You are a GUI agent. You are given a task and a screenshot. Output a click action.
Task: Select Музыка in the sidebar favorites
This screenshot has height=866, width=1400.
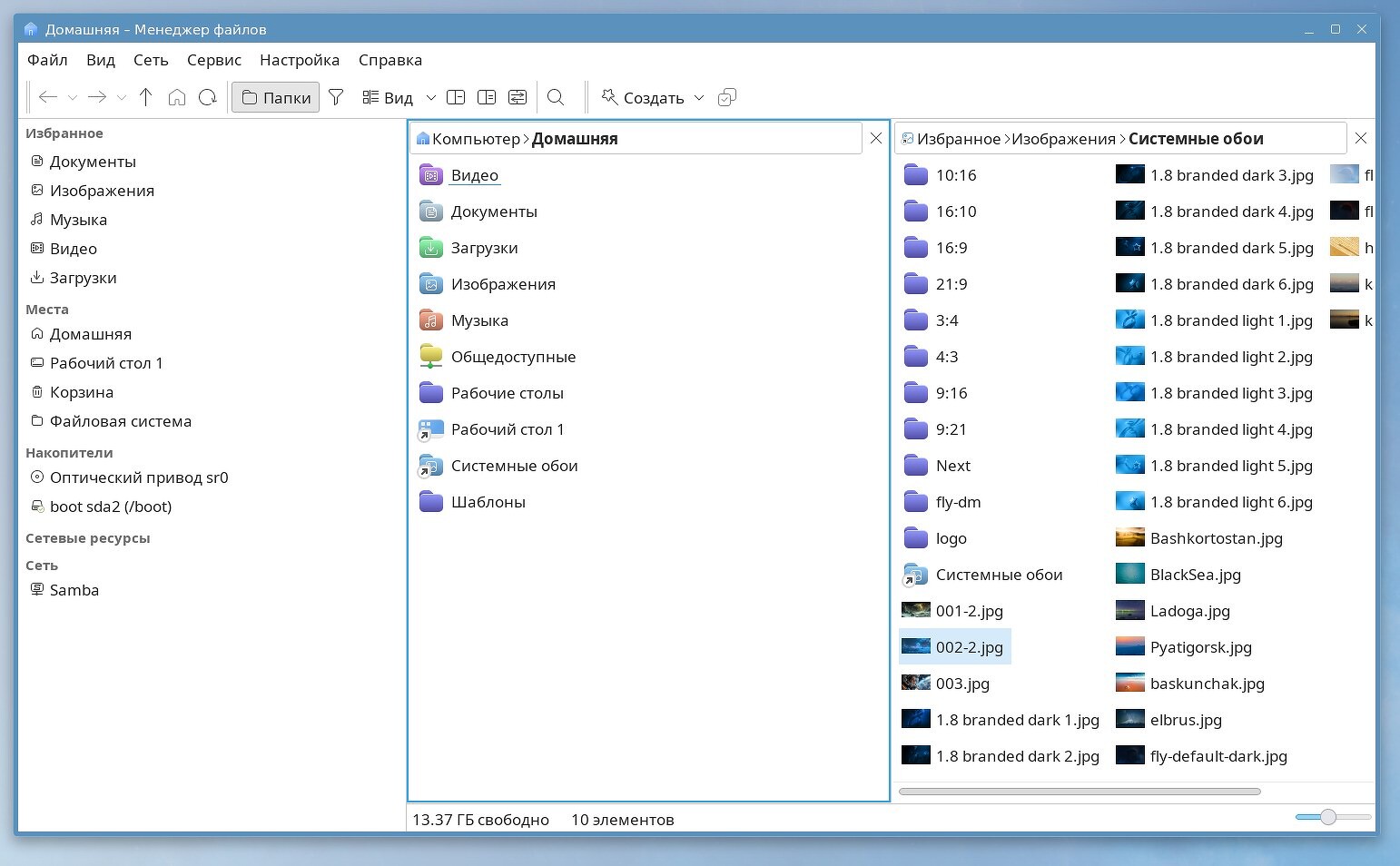(78, 220)
